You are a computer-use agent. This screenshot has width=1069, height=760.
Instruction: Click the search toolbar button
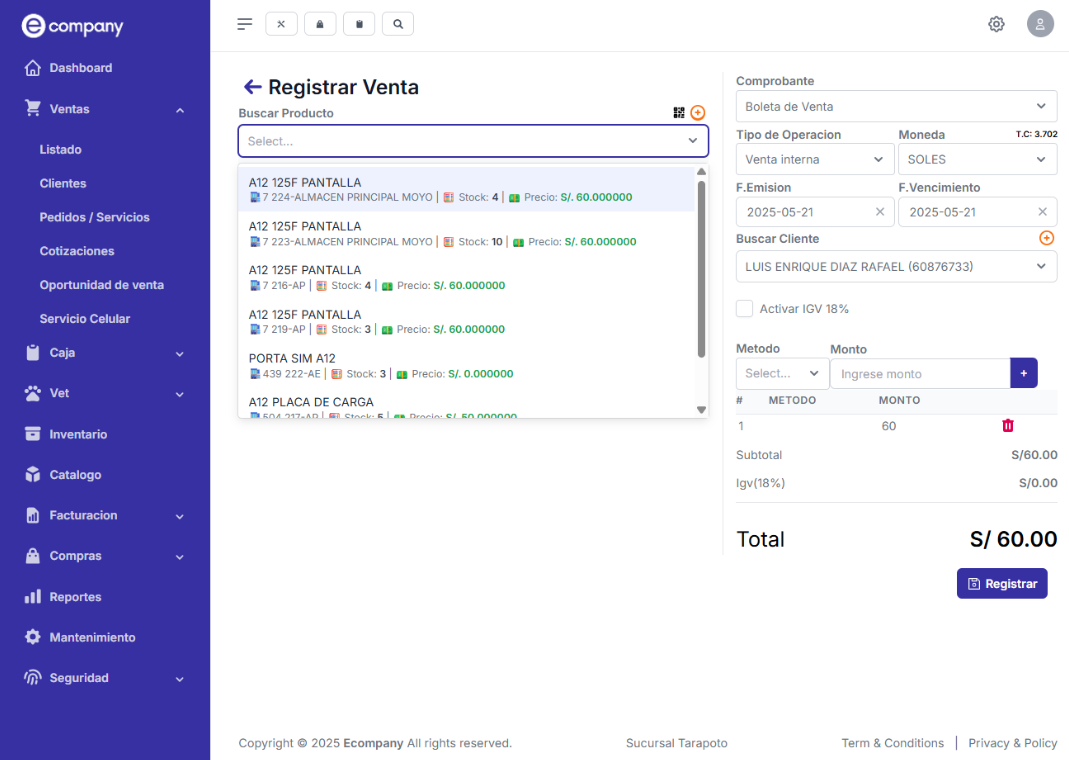pos(398,24)
